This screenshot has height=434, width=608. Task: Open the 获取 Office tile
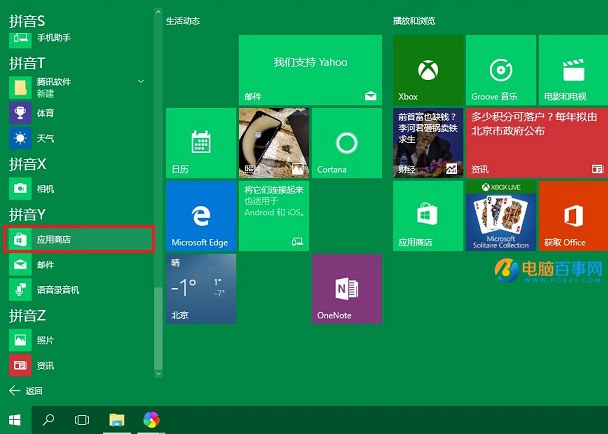[573, 216]
